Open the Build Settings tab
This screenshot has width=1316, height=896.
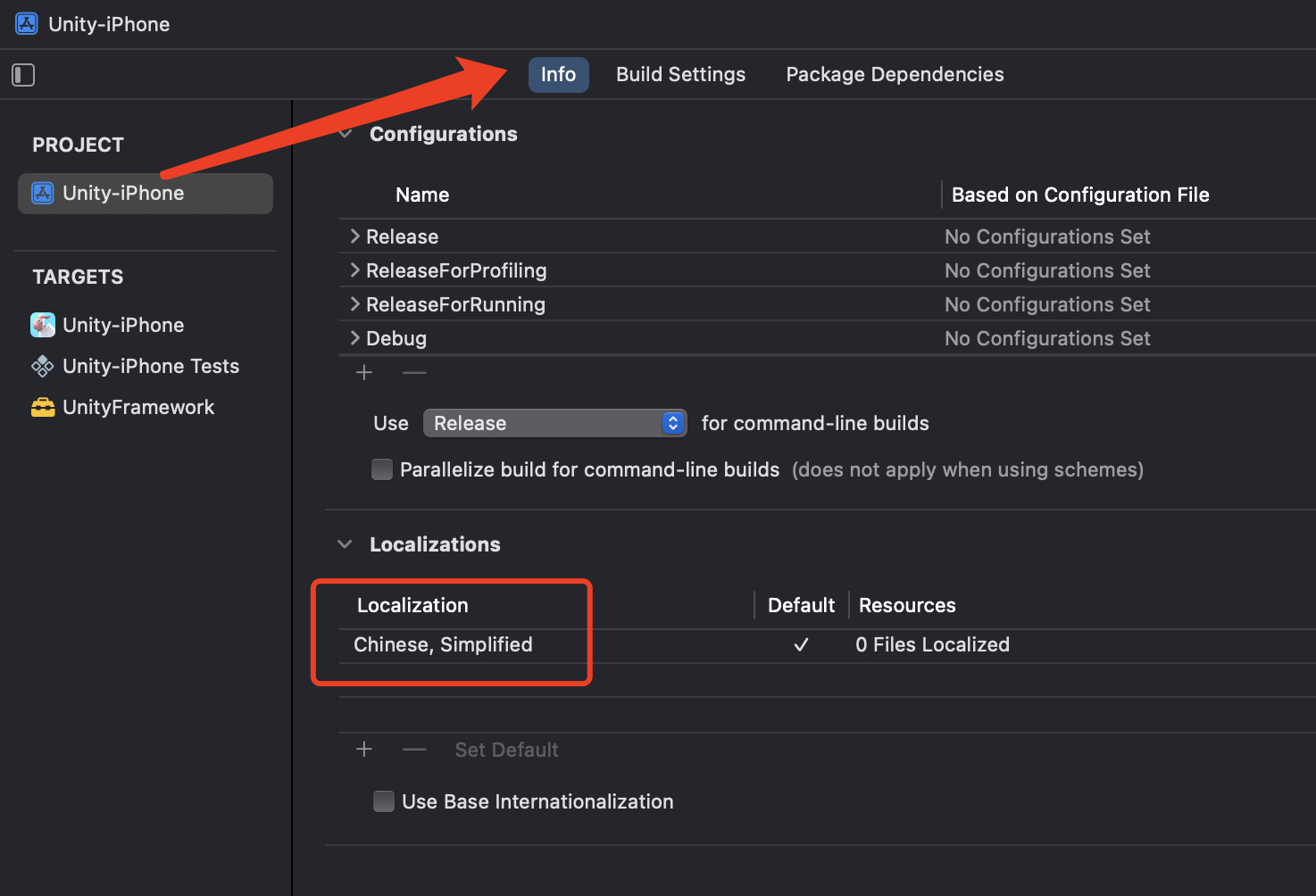coord(680,75)
